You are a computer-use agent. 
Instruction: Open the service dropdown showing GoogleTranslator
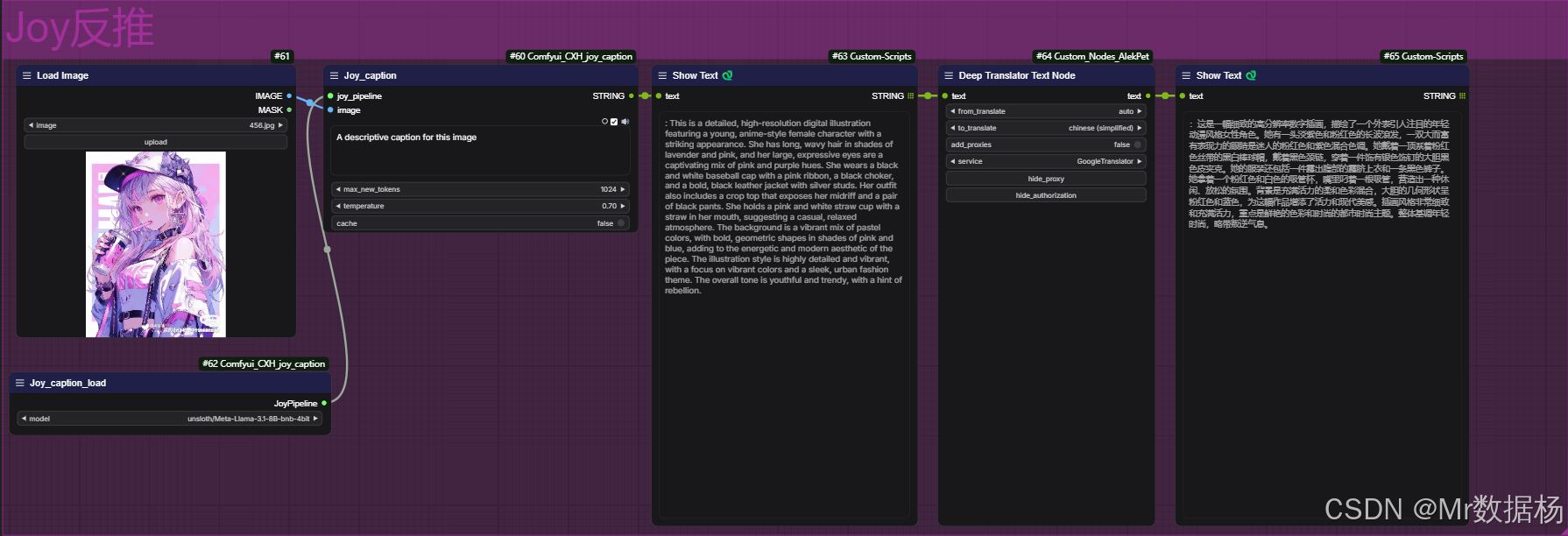pyautogui.click(x=1046, y=161)
